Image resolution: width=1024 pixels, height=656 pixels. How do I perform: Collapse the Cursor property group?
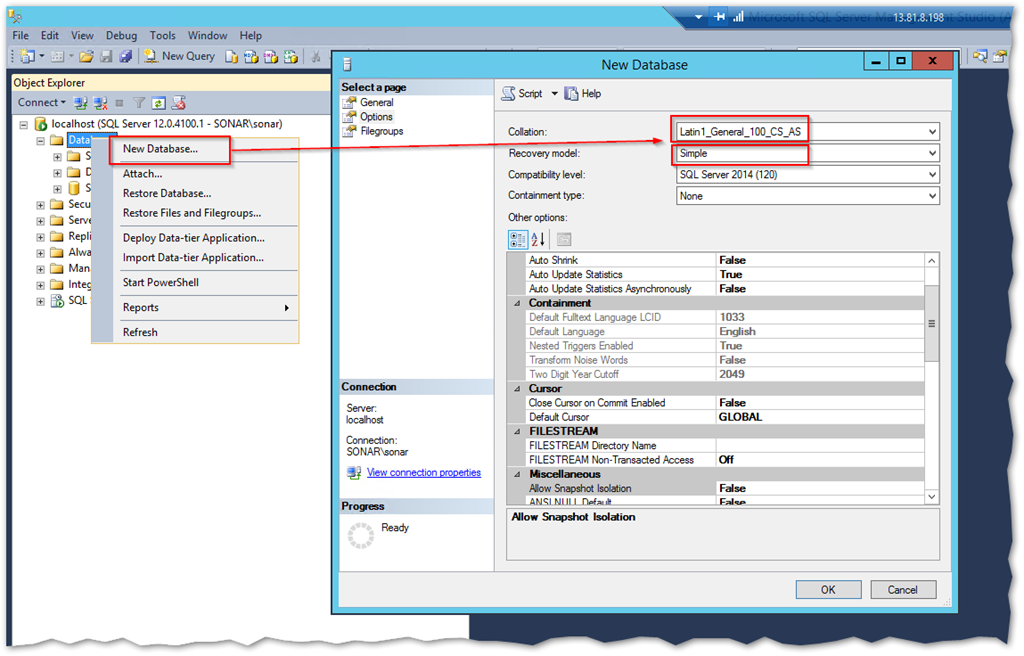coord(517,389)
